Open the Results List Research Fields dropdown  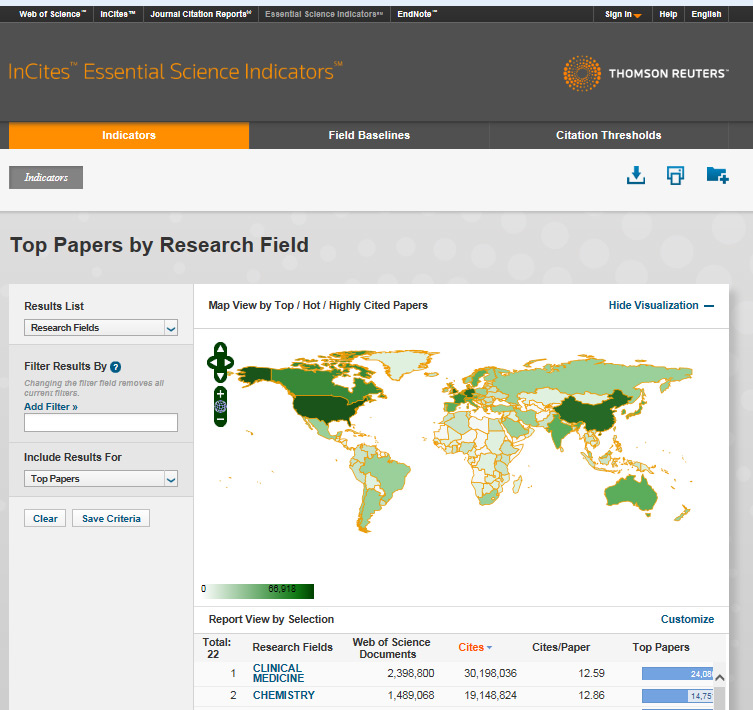click(101, 328)
